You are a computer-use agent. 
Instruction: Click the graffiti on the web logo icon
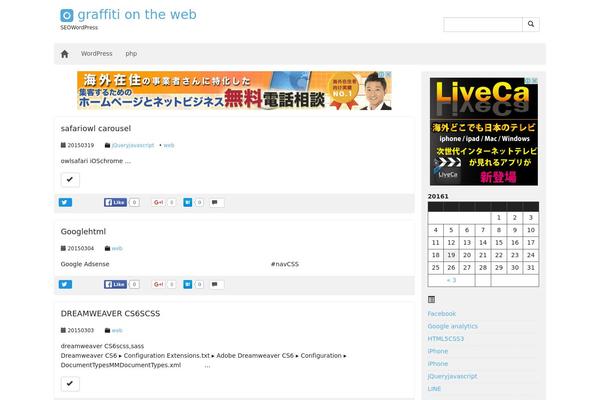[67, 15]
